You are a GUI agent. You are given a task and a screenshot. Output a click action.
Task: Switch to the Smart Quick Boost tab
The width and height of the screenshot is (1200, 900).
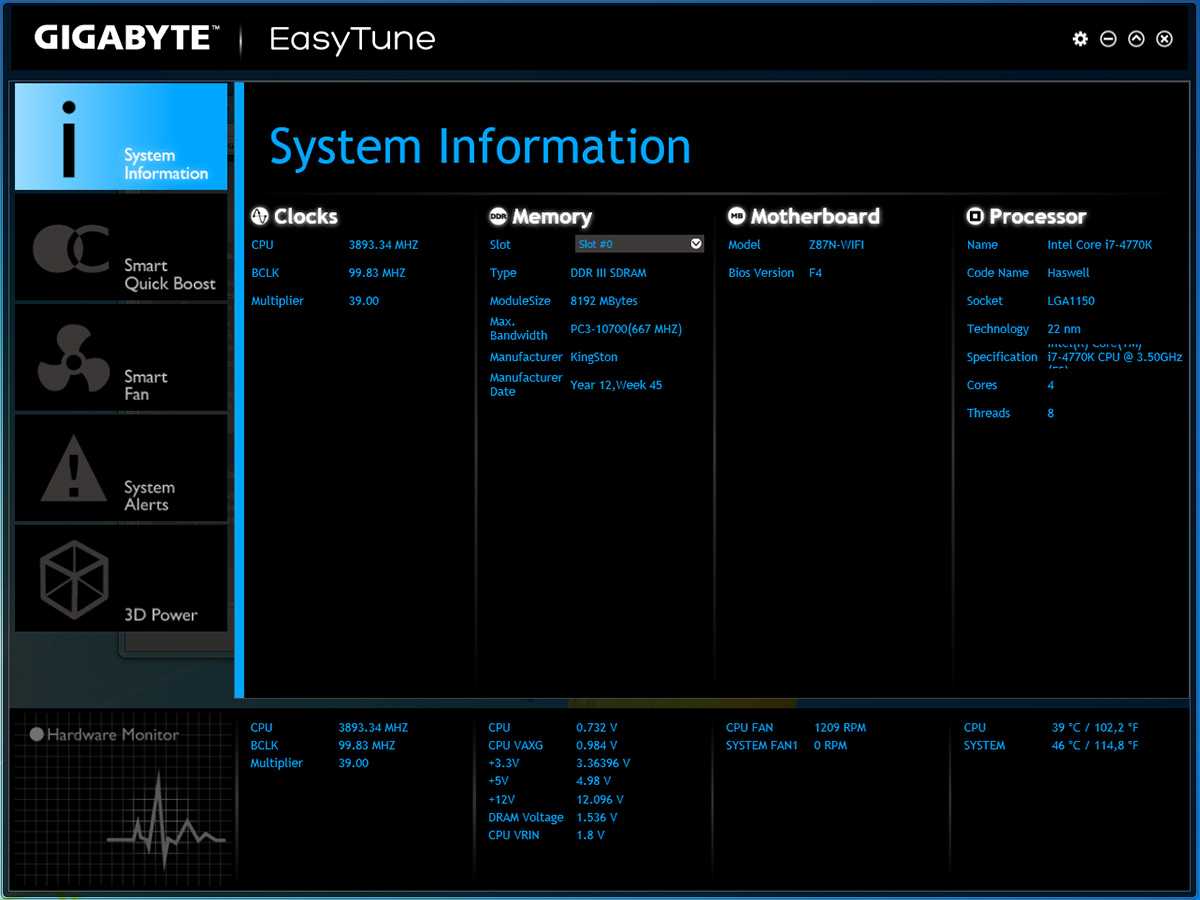pos(121,248)
